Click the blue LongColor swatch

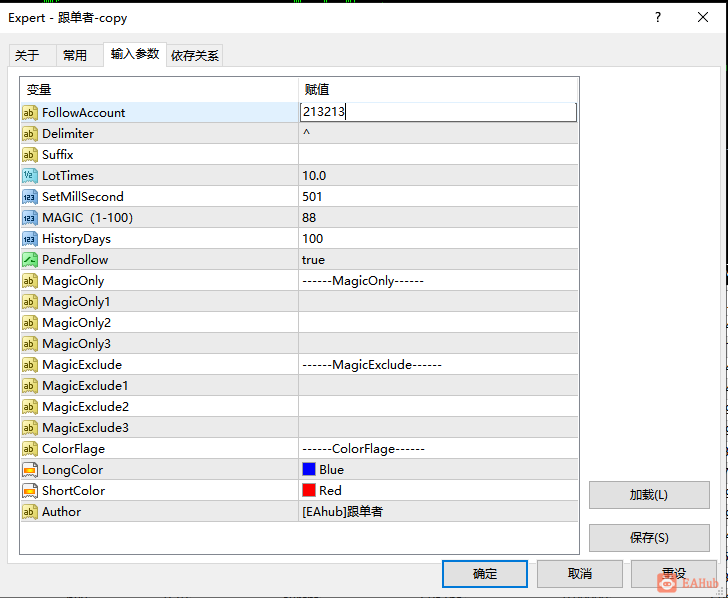(309, 469)
